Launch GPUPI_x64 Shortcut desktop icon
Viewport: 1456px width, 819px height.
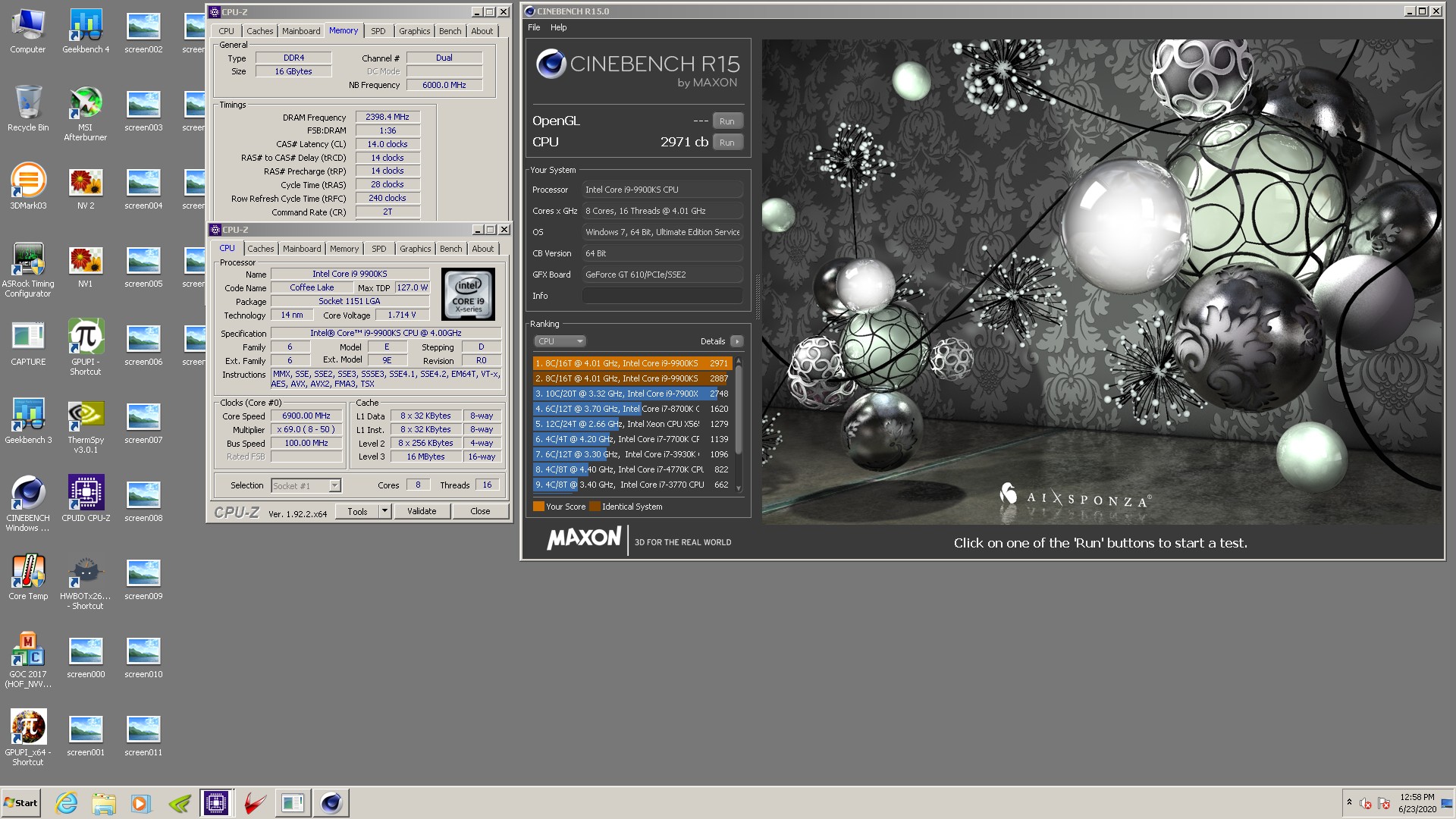coord(28,738)
